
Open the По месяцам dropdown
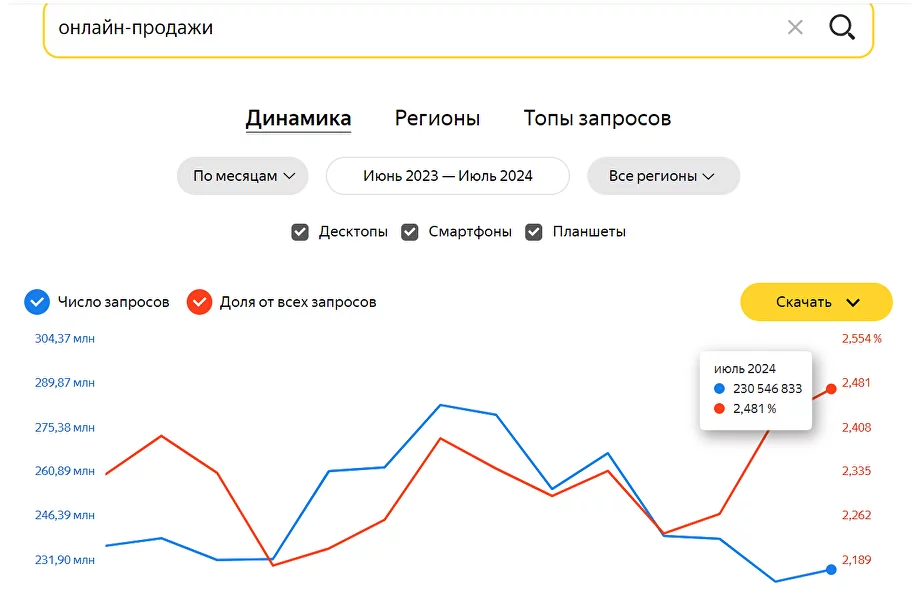click(242, 176)
